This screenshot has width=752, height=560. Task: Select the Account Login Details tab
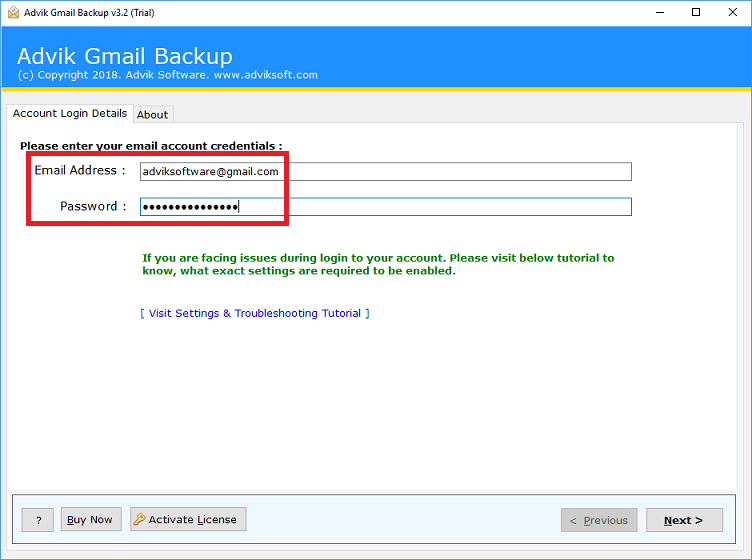click(x=70, y=114)
